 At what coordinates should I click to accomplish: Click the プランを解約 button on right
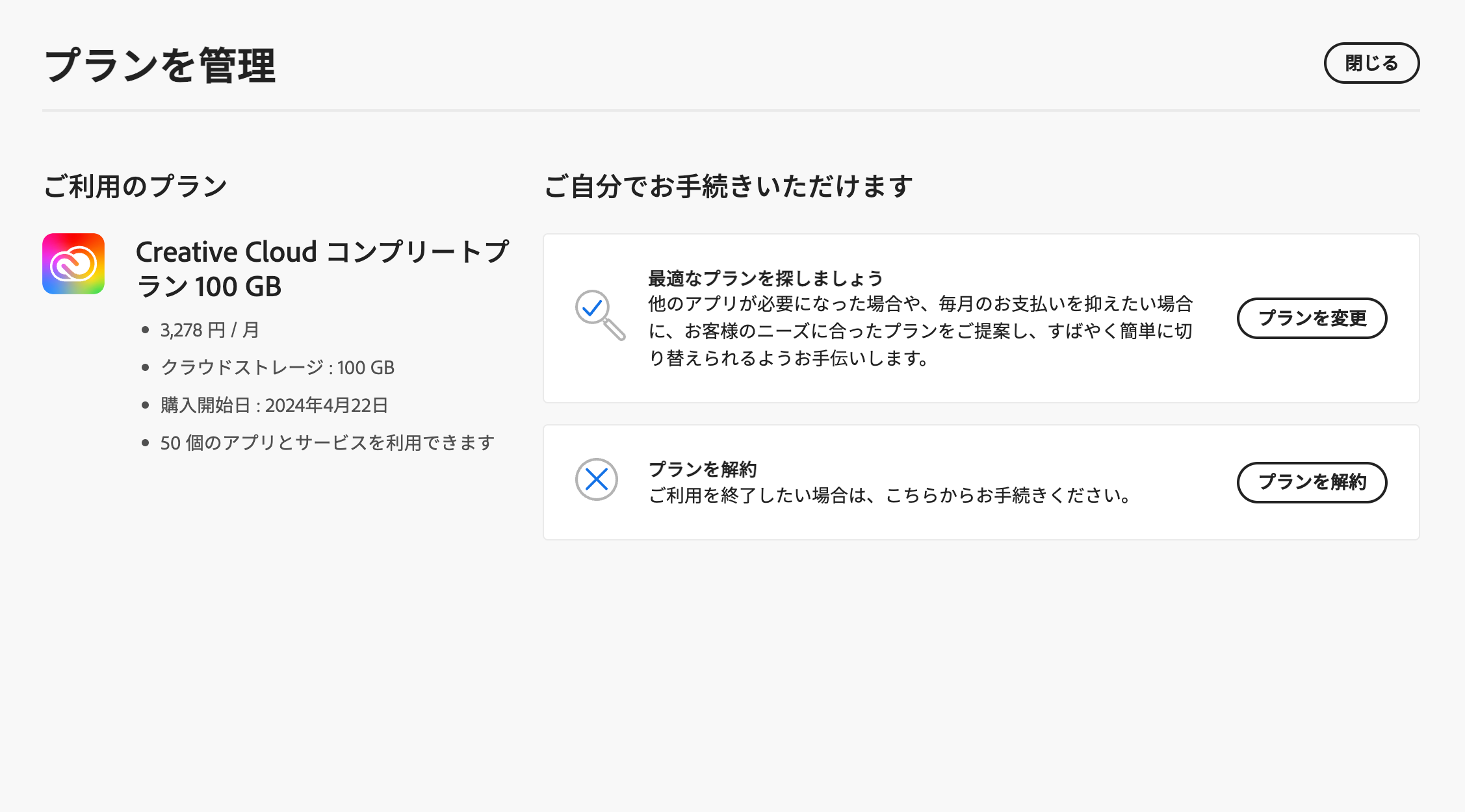click(x=1312, y=482)
